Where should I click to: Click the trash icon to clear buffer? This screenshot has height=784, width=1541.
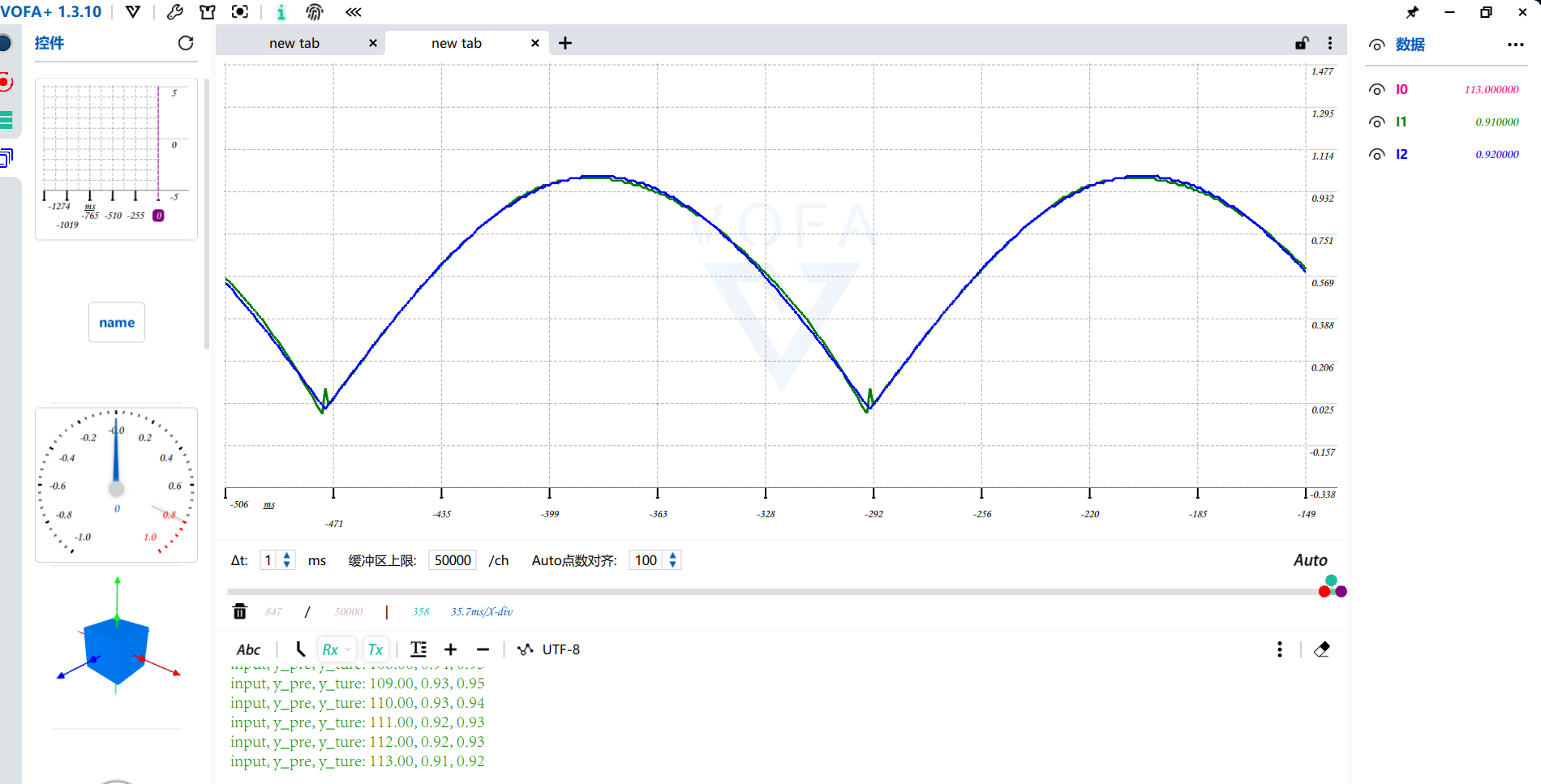click(240, 611)
